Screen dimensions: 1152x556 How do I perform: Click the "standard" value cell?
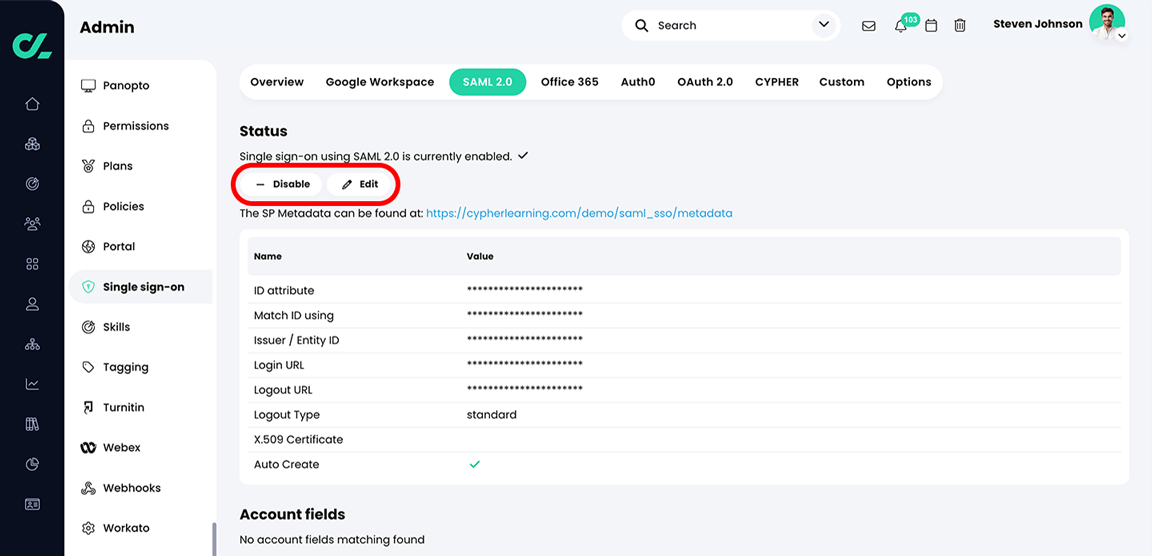492,415
